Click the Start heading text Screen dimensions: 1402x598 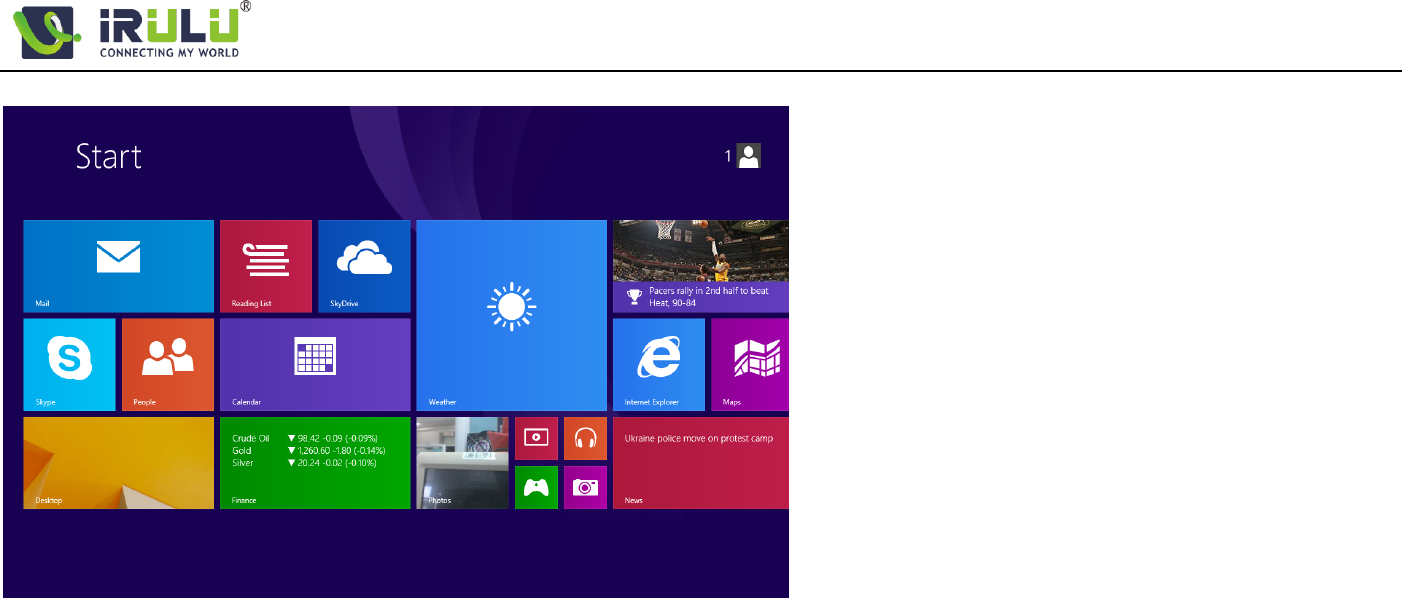coord(109,156)
